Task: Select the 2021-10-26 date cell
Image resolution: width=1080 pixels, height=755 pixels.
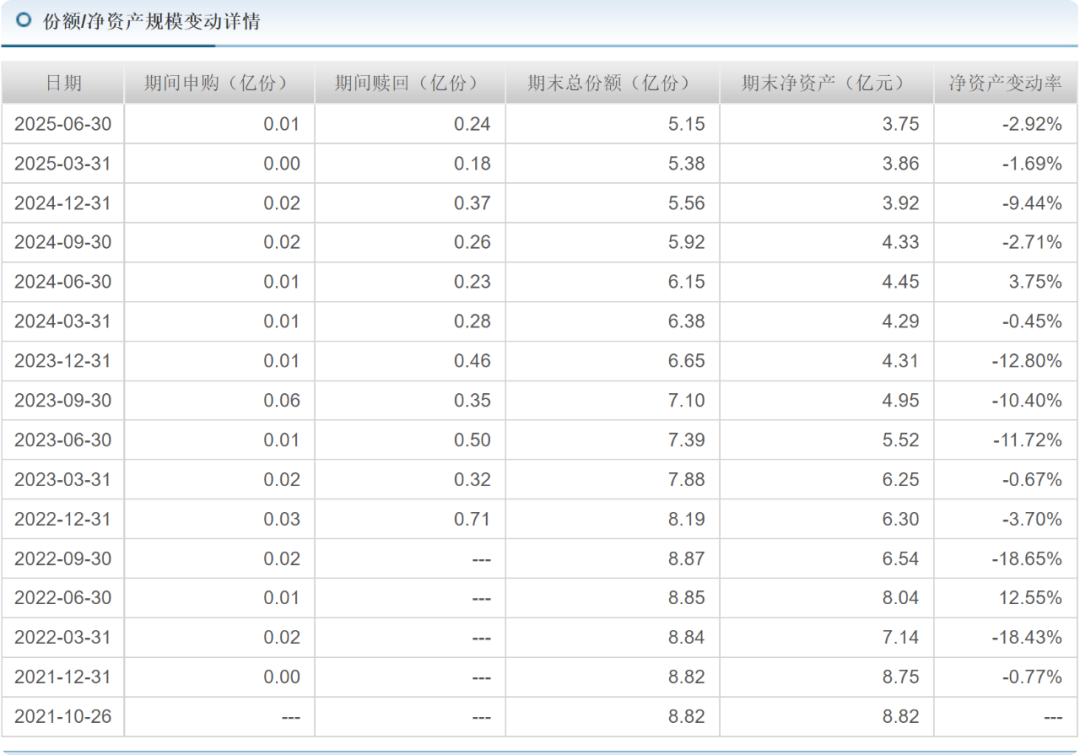Action: tap(62, 717)
